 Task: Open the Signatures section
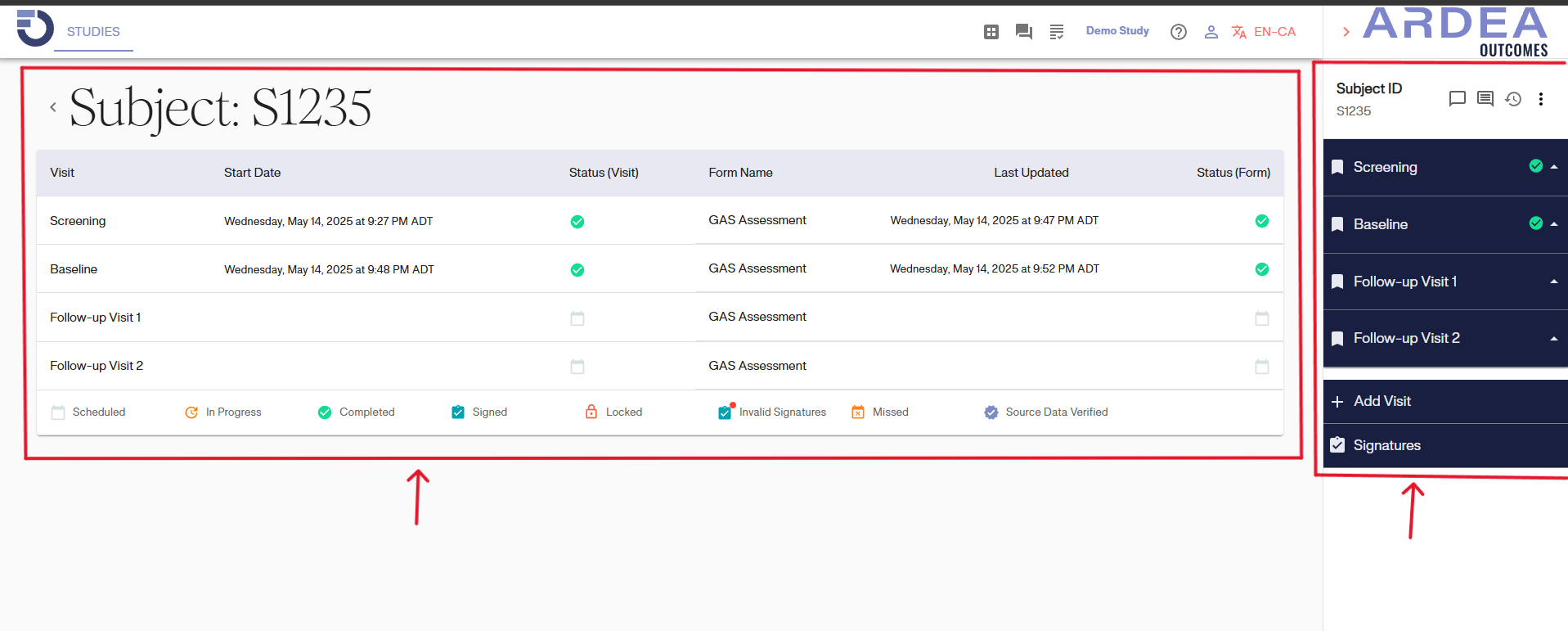tap(1386, 445)
